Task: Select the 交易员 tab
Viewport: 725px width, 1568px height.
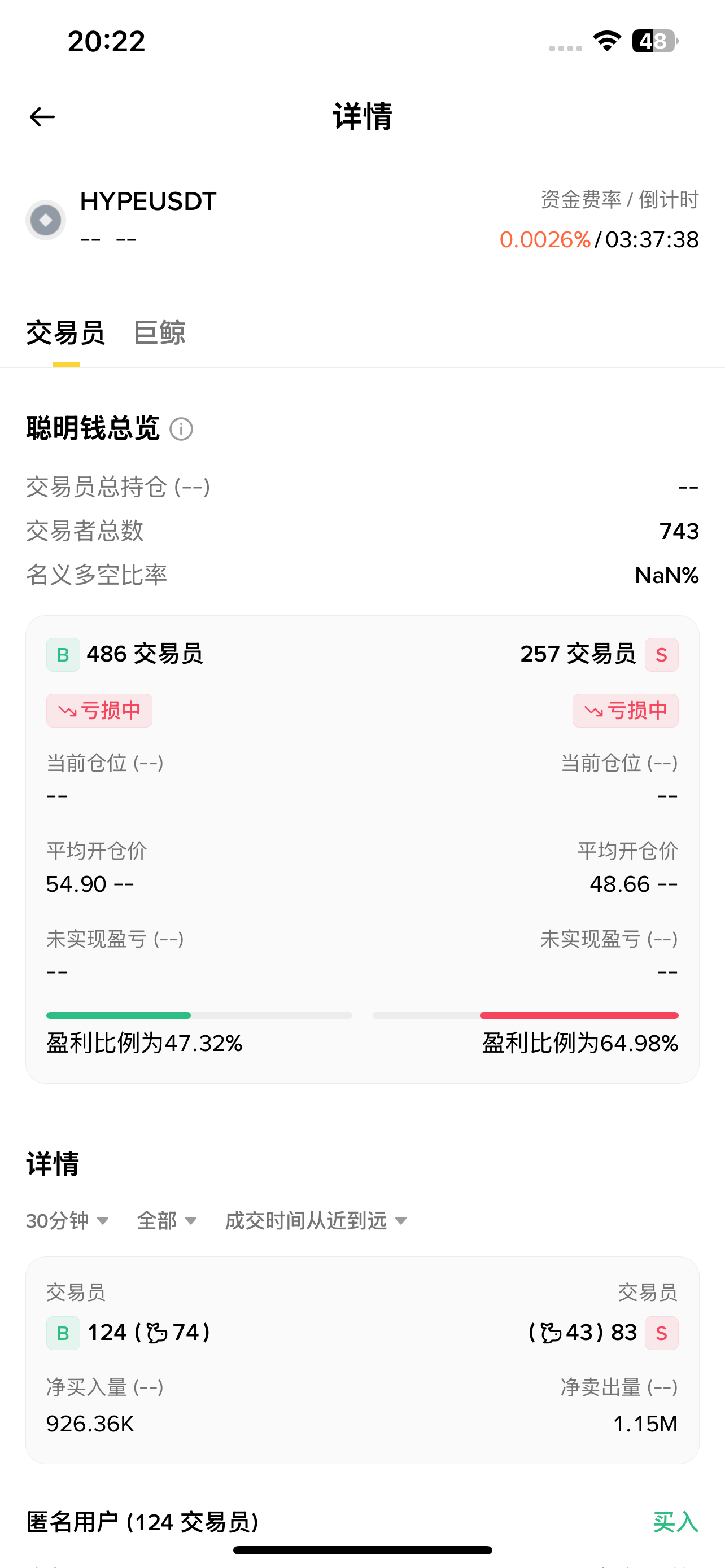Action: [65, 333]
